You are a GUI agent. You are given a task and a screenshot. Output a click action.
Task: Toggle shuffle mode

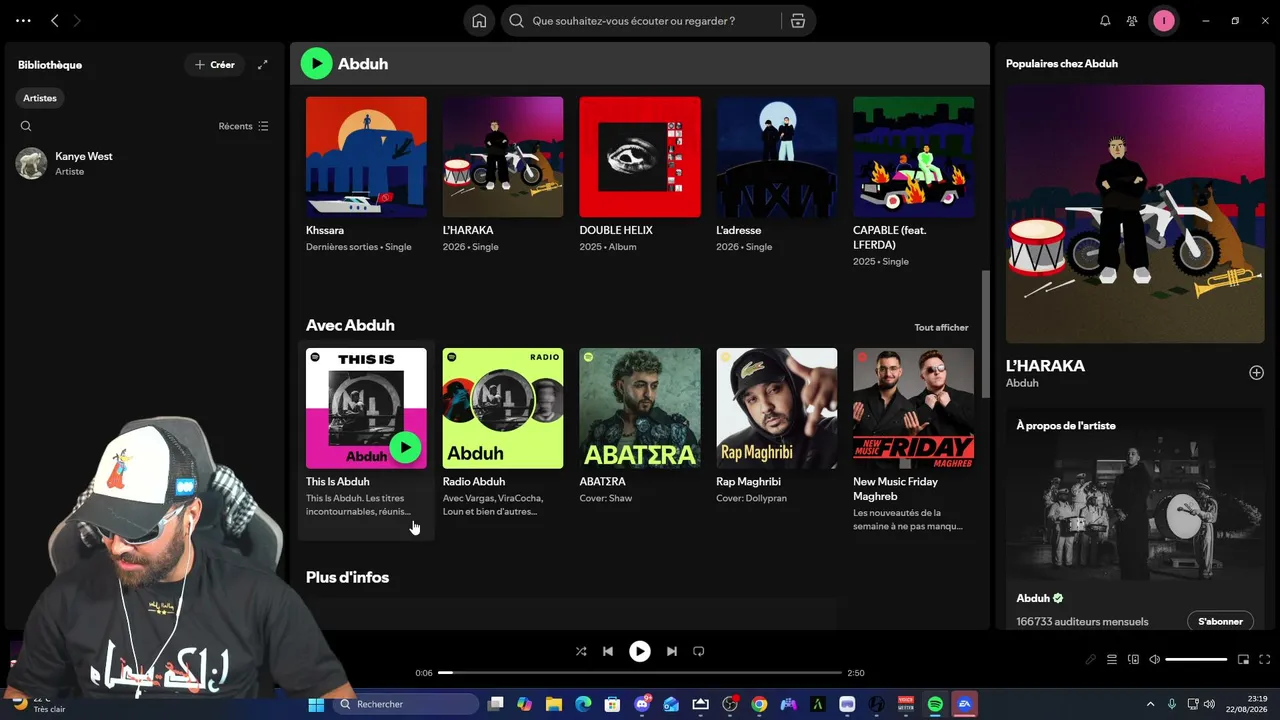[581, 651]
